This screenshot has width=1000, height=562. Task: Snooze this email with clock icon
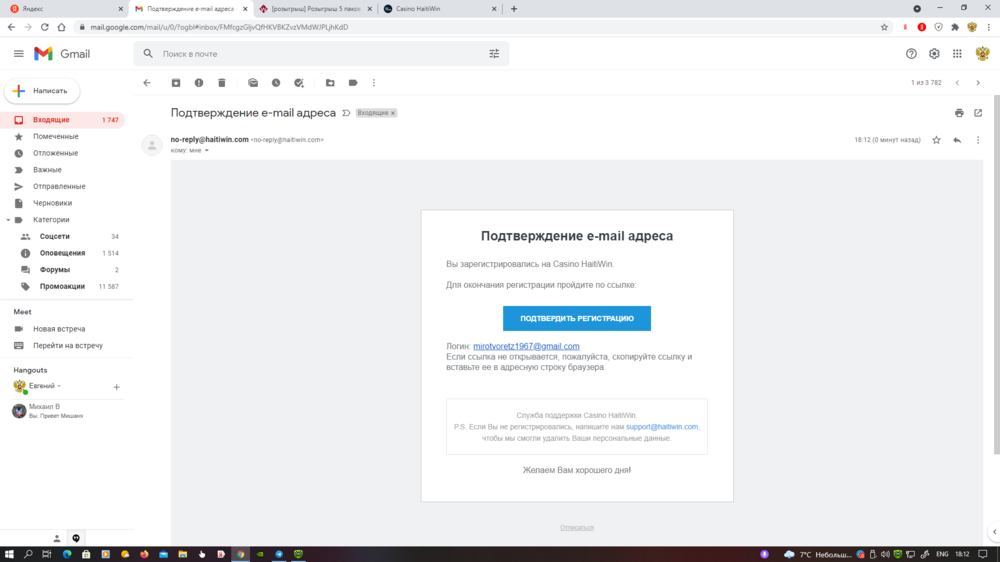tap(276, 83)
